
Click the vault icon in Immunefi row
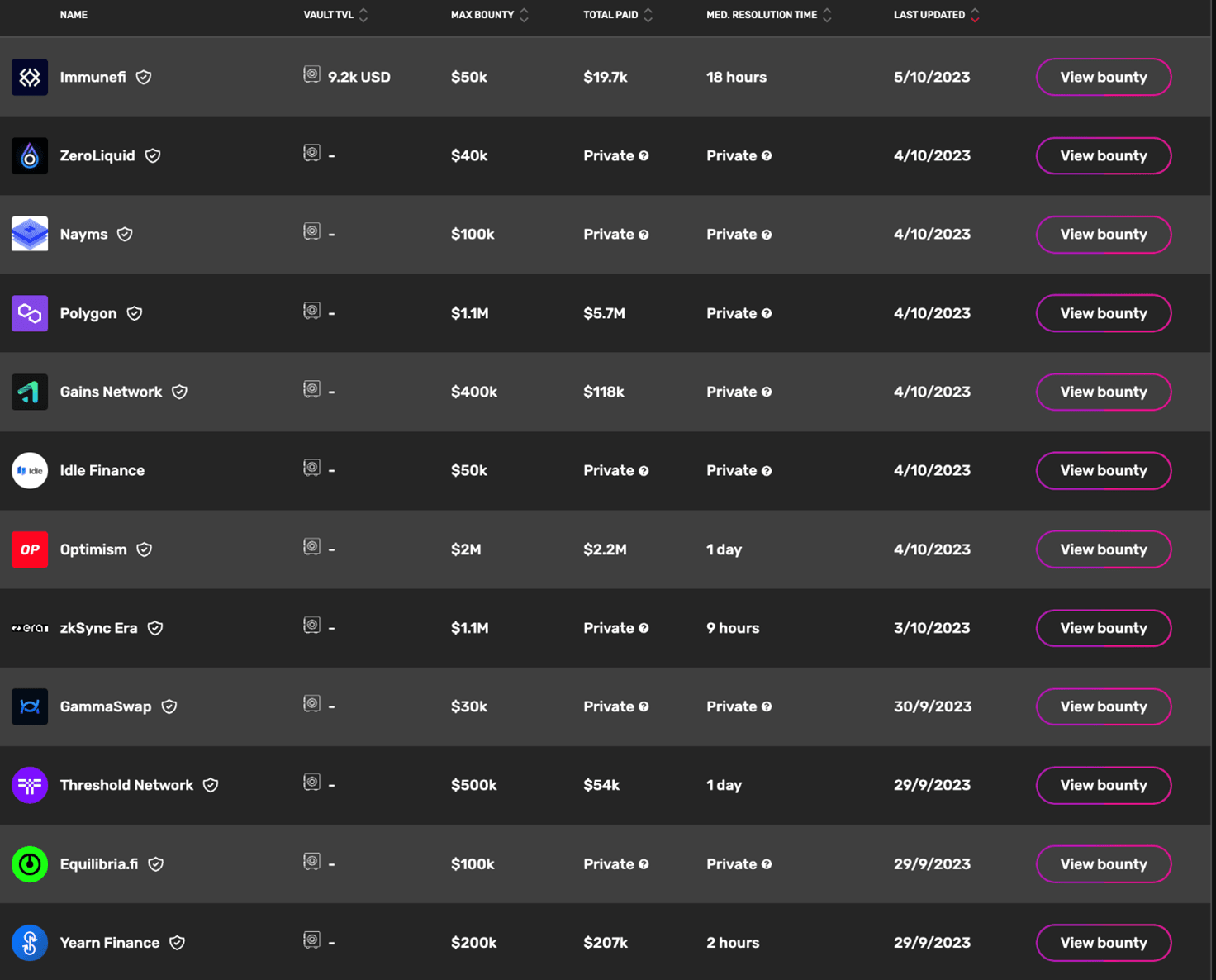point(311,75)
